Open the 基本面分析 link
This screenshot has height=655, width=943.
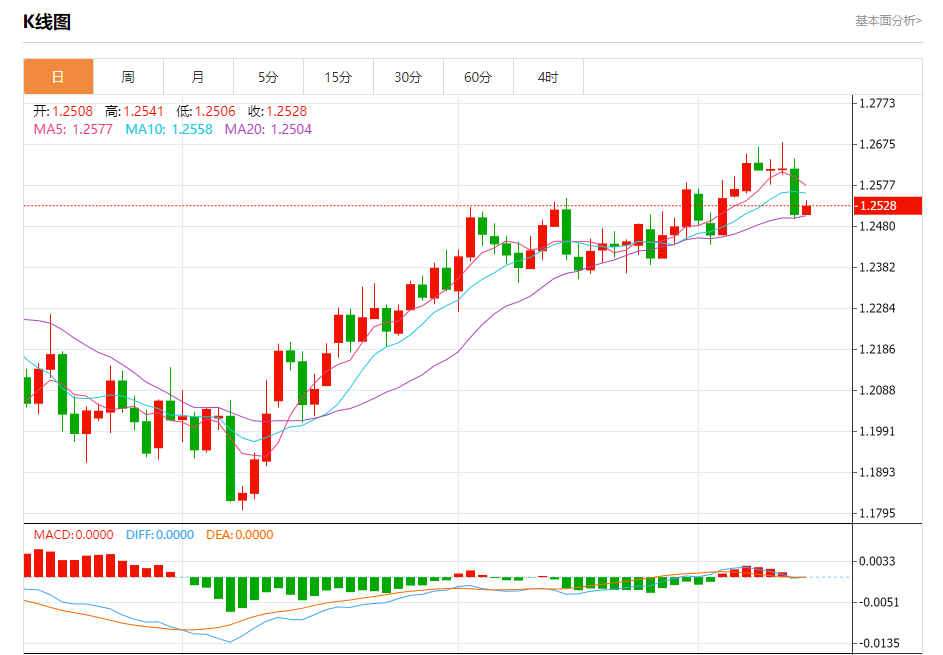(x=888, y=21)
